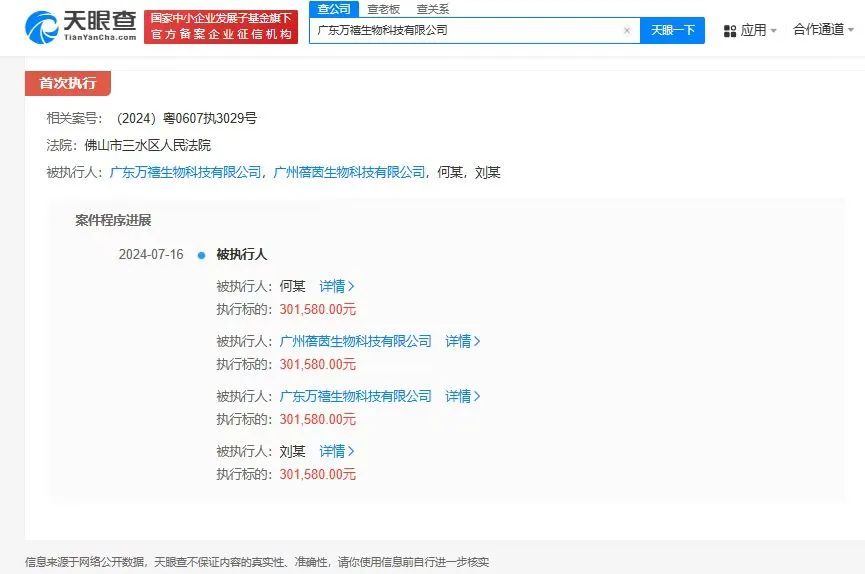Click the 案件程序进展 heading
This screenshot has width=865, height=574.
(113, 220)
